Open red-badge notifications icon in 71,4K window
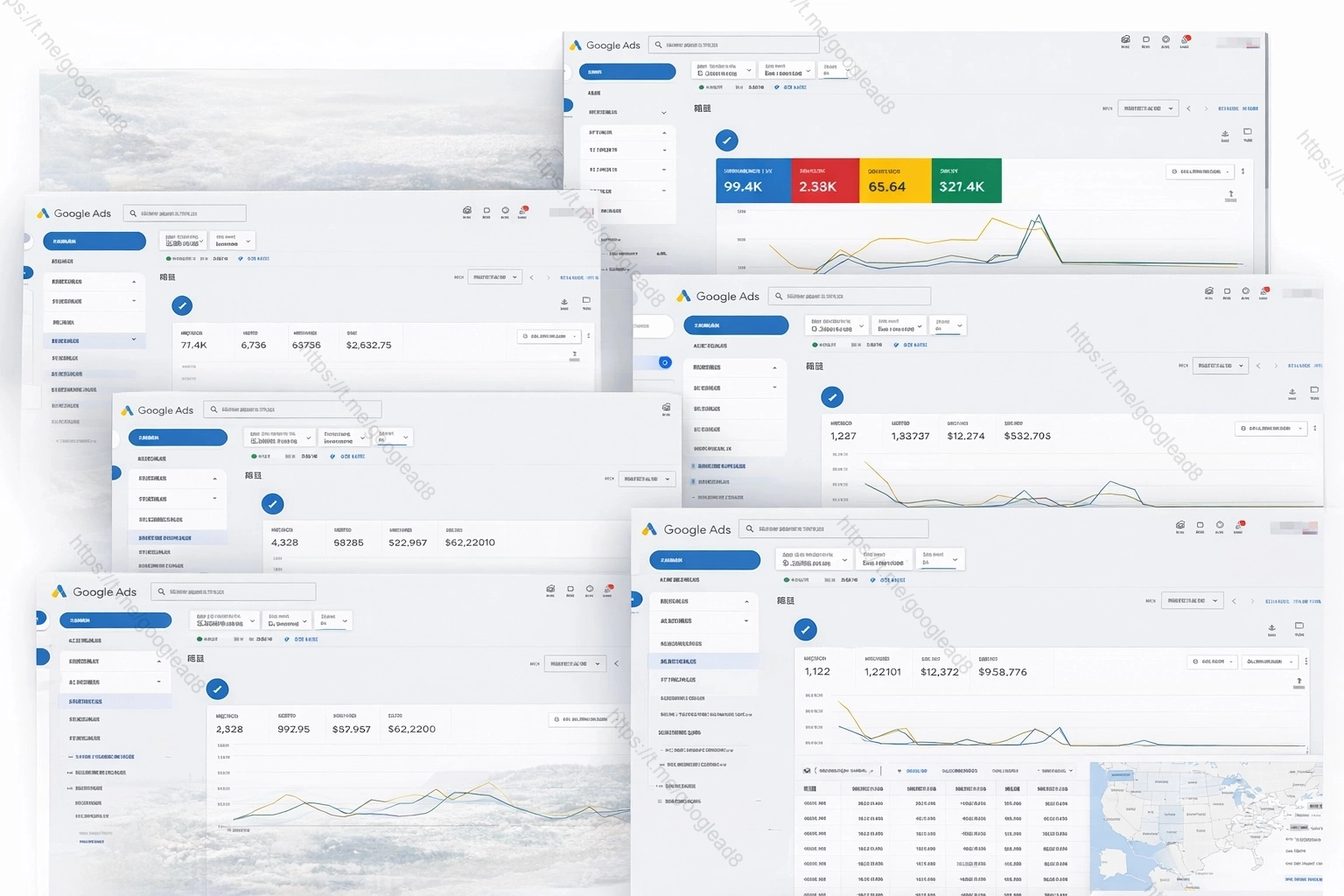This screenshot has width=1344, height=896. tap(523, 210)
